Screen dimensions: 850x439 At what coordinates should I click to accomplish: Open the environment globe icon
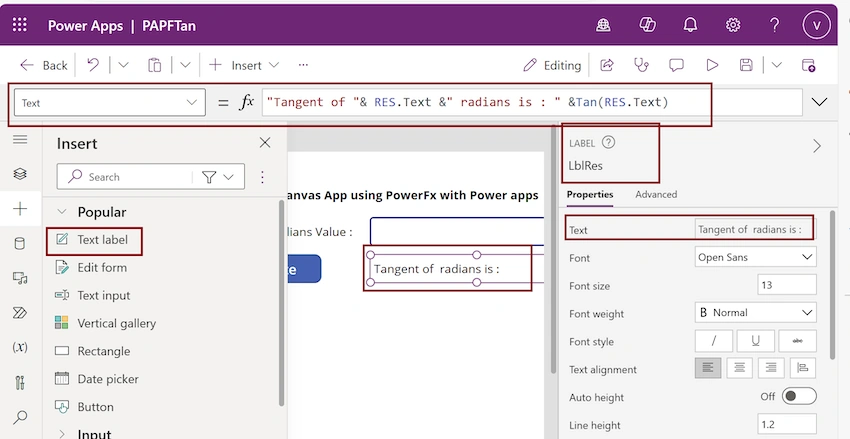coord(603,25)
